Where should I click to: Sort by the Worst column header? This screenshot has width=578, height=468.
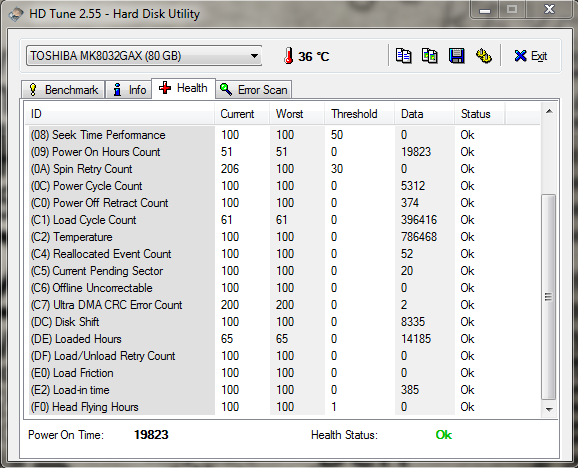(297, 114)
